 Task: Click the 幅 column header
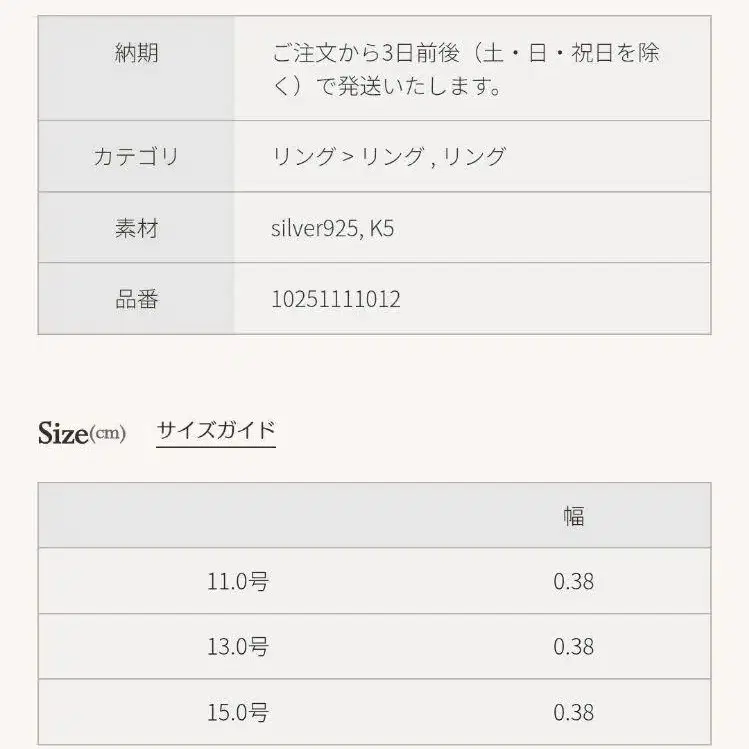click(x=573, y=516)
